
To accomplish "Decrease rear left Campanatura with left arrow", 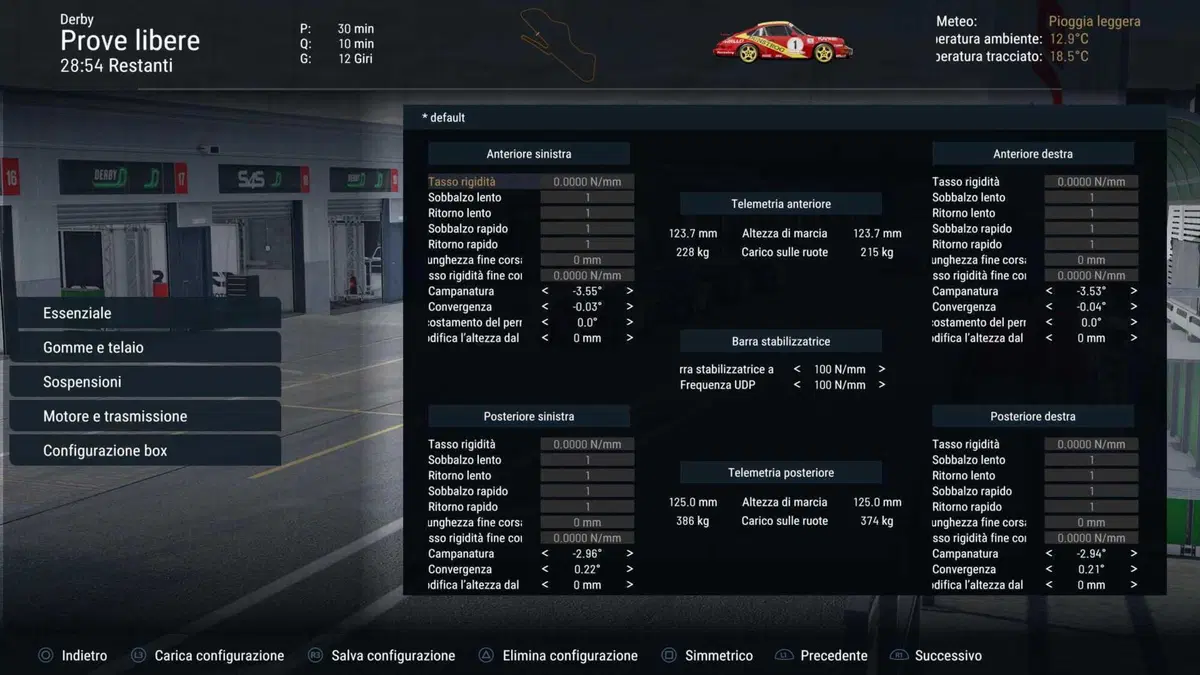I will [x=545, y=554].
